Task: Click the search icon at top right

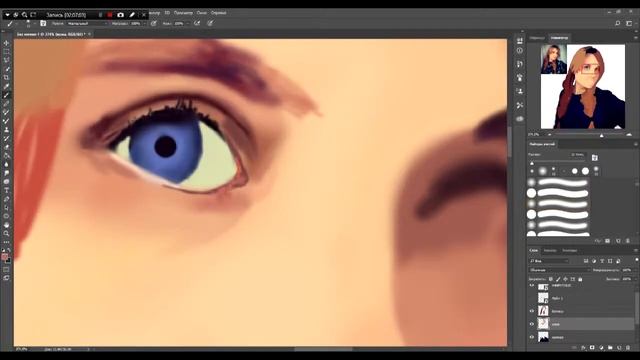Action: coord(618,24)
